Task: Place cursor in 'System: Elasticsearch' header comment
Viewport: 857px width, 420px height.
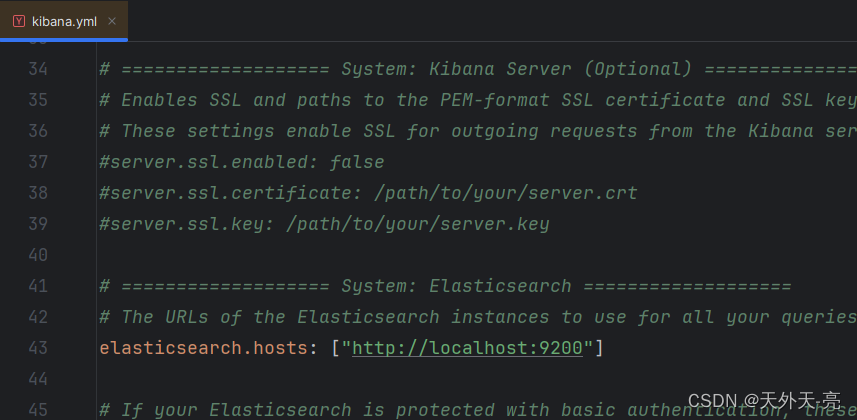Action: (x=445, y=285)
